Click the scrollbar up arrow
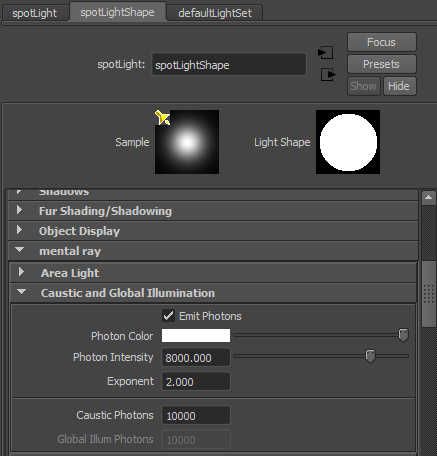This screenshot has width=437, height=456. point(428,198)
